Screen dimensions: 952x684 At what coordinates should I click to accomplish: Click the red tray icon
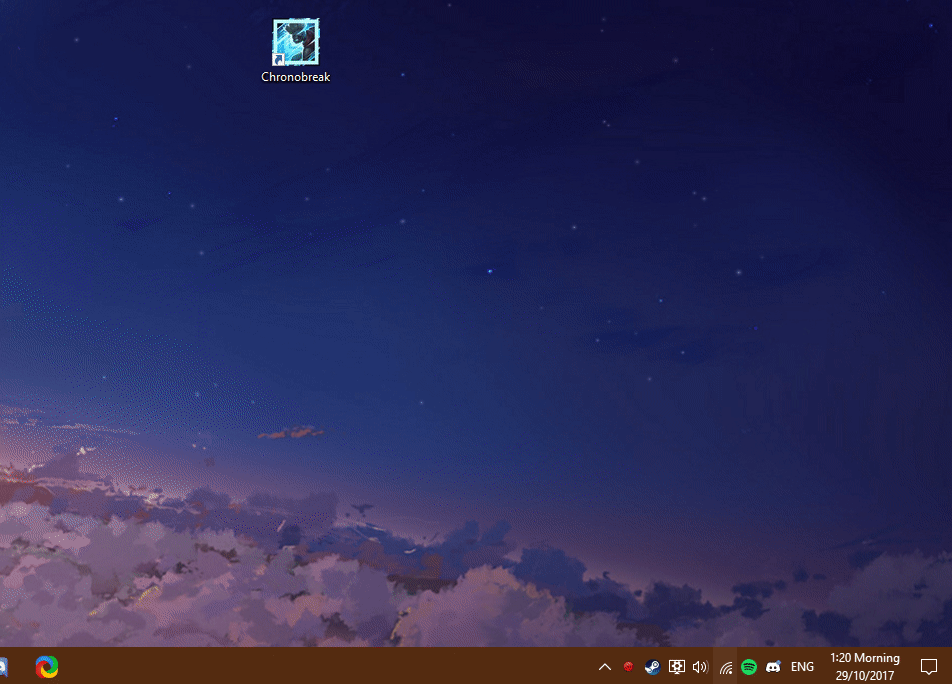(628, 667)
